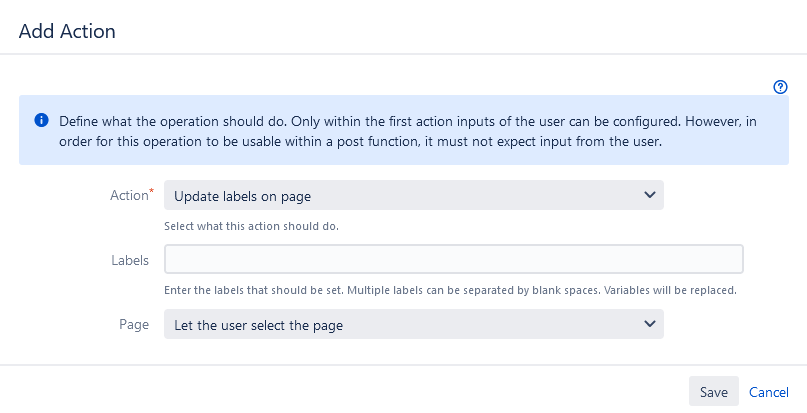Image resolution: width=807 pixels, height=413 pixels.
Task: Click the 'Page' field label
Action: [x=134, y=324]
